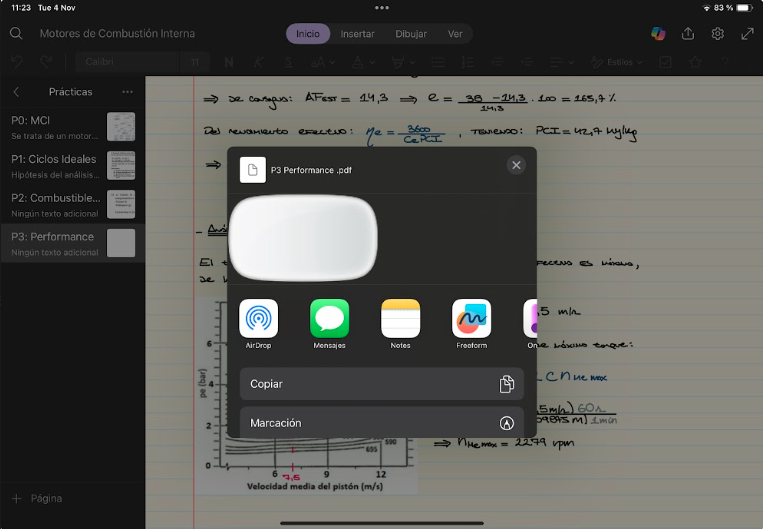Tap the P2: Combustible page thumbnail

click(121, 204)
